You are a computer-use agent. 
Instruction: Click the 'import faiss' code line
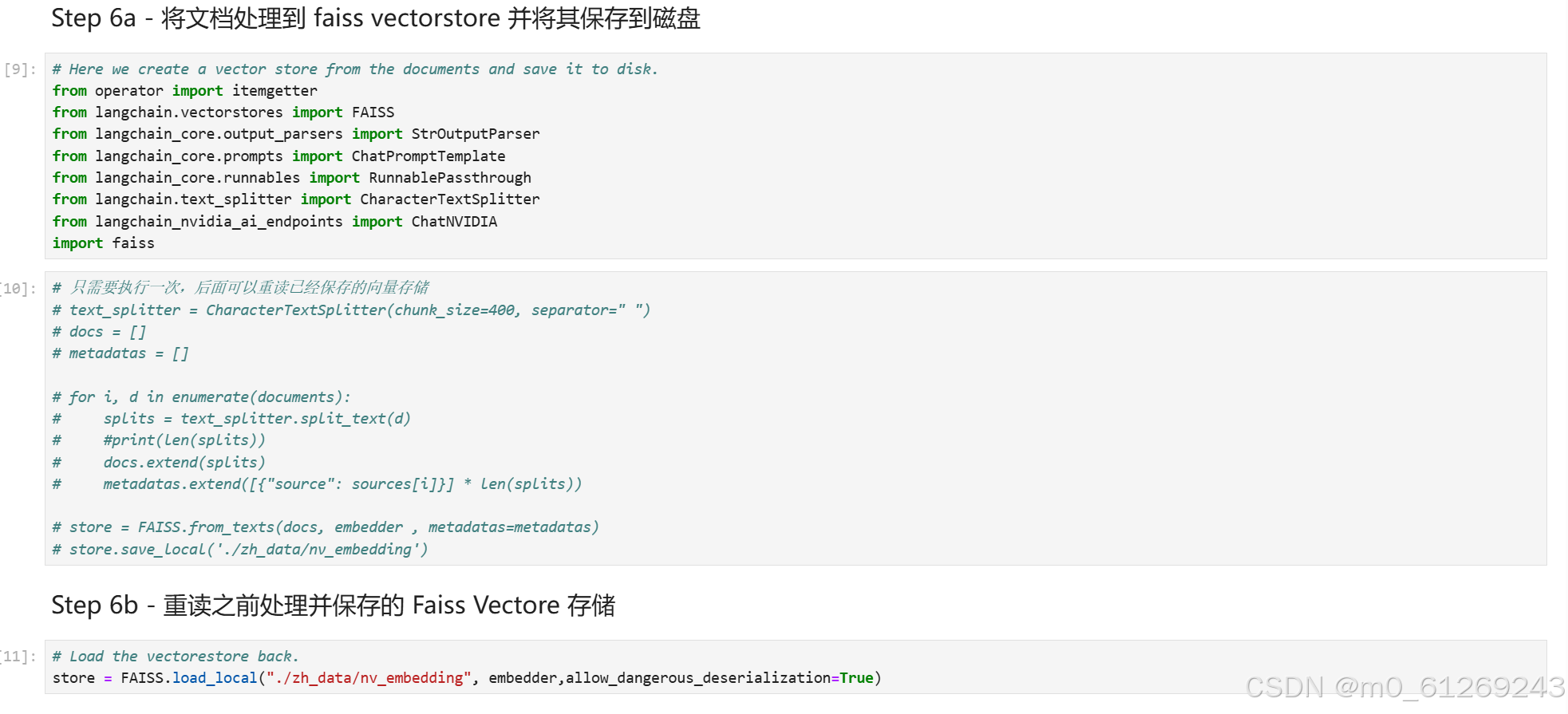(x=104, y=243)
